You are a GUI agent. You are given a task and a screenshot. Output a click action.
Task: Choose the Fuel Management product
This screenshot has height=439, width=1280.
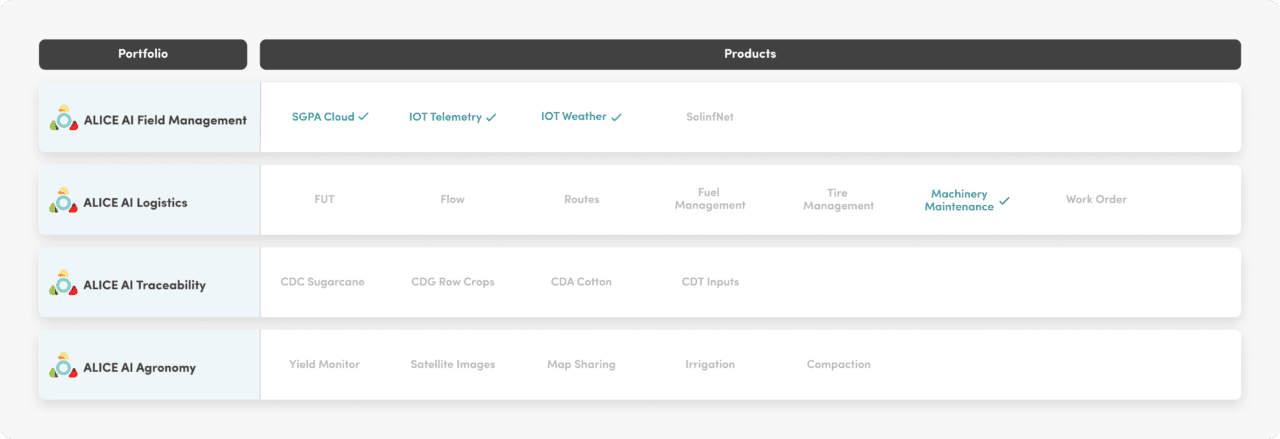(x=710, y=199)
